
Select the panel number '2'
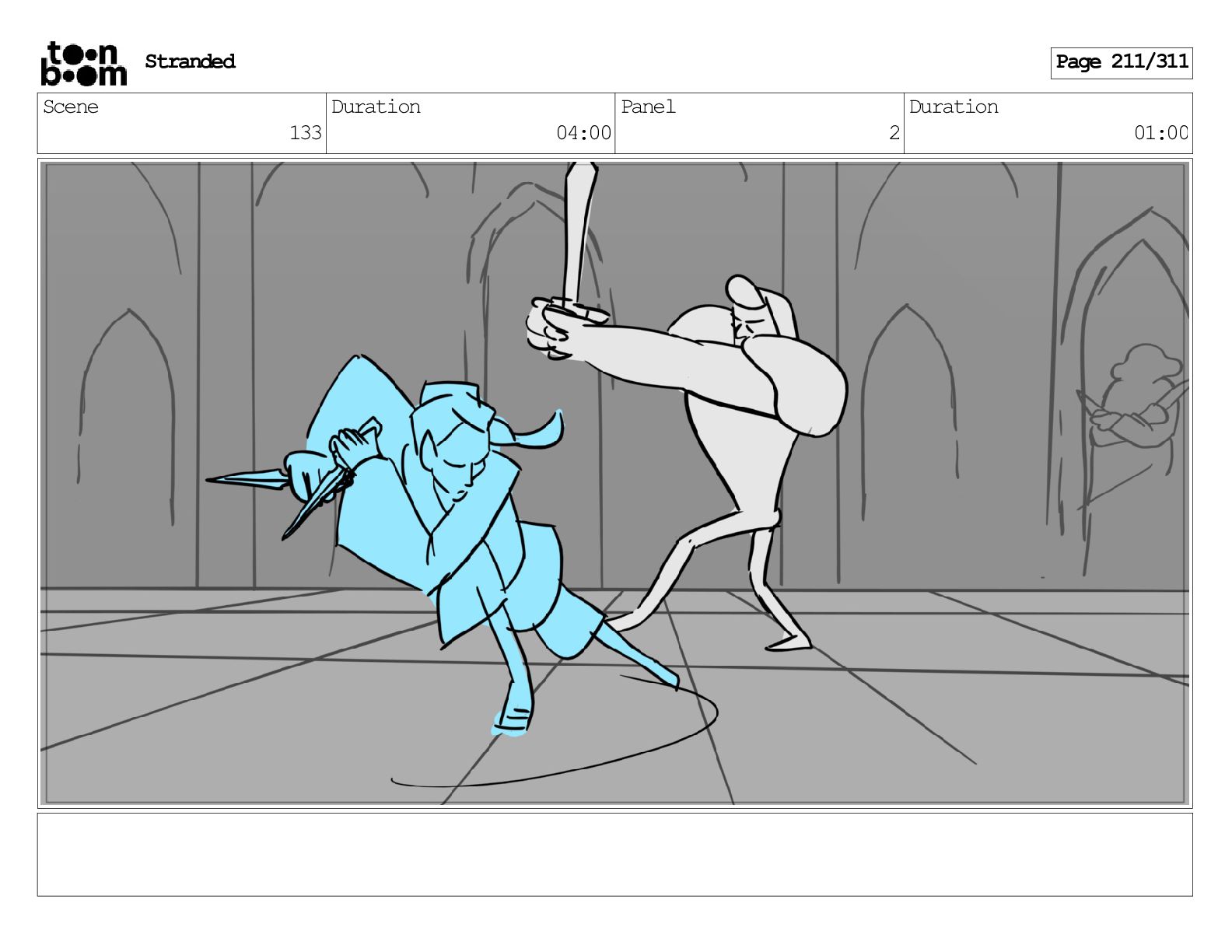click(x=894, y=133)
